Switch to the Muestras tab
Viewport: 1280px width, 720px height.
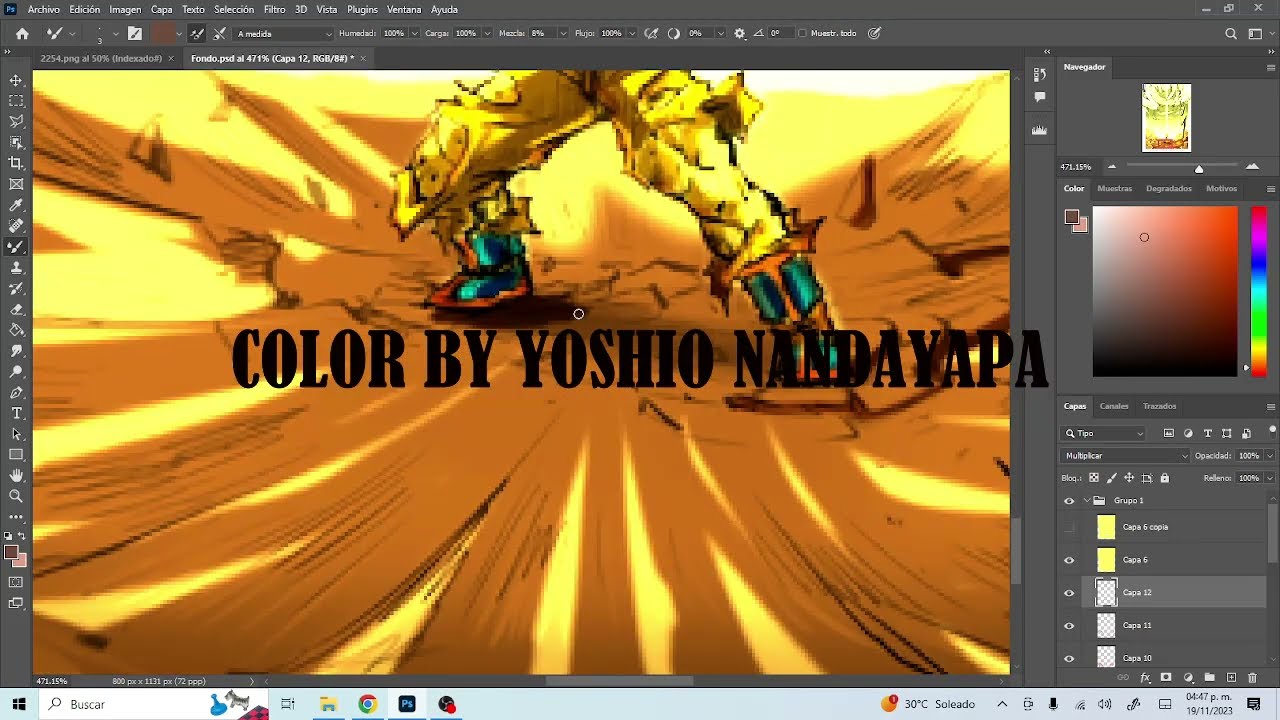coord(1115,188)
